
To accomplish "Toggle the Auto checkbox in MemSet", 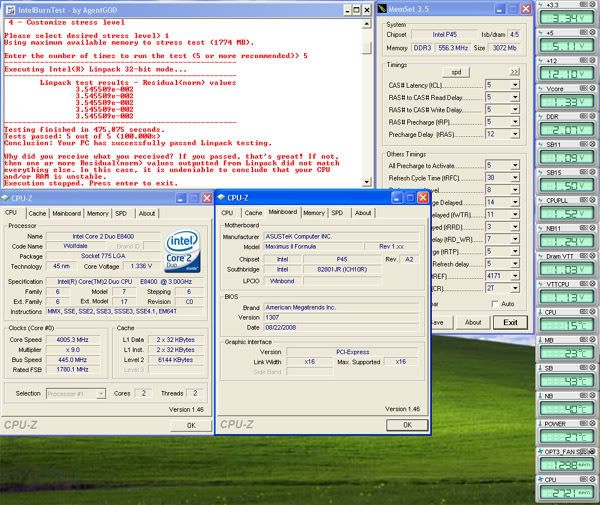I will (495, 304).
